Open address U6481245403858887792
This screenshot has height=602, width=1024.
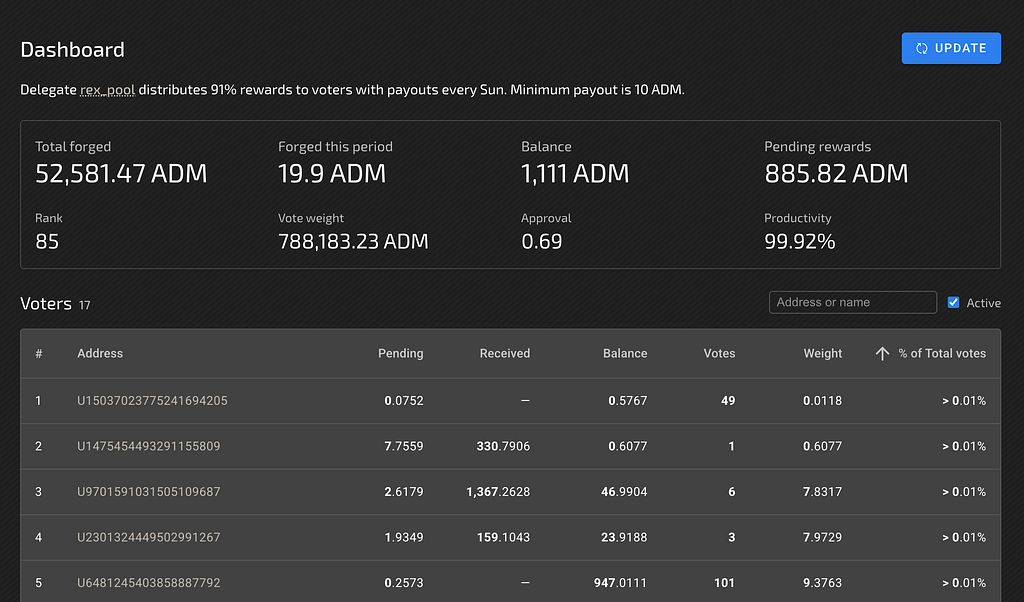click(x=148, y=583)
